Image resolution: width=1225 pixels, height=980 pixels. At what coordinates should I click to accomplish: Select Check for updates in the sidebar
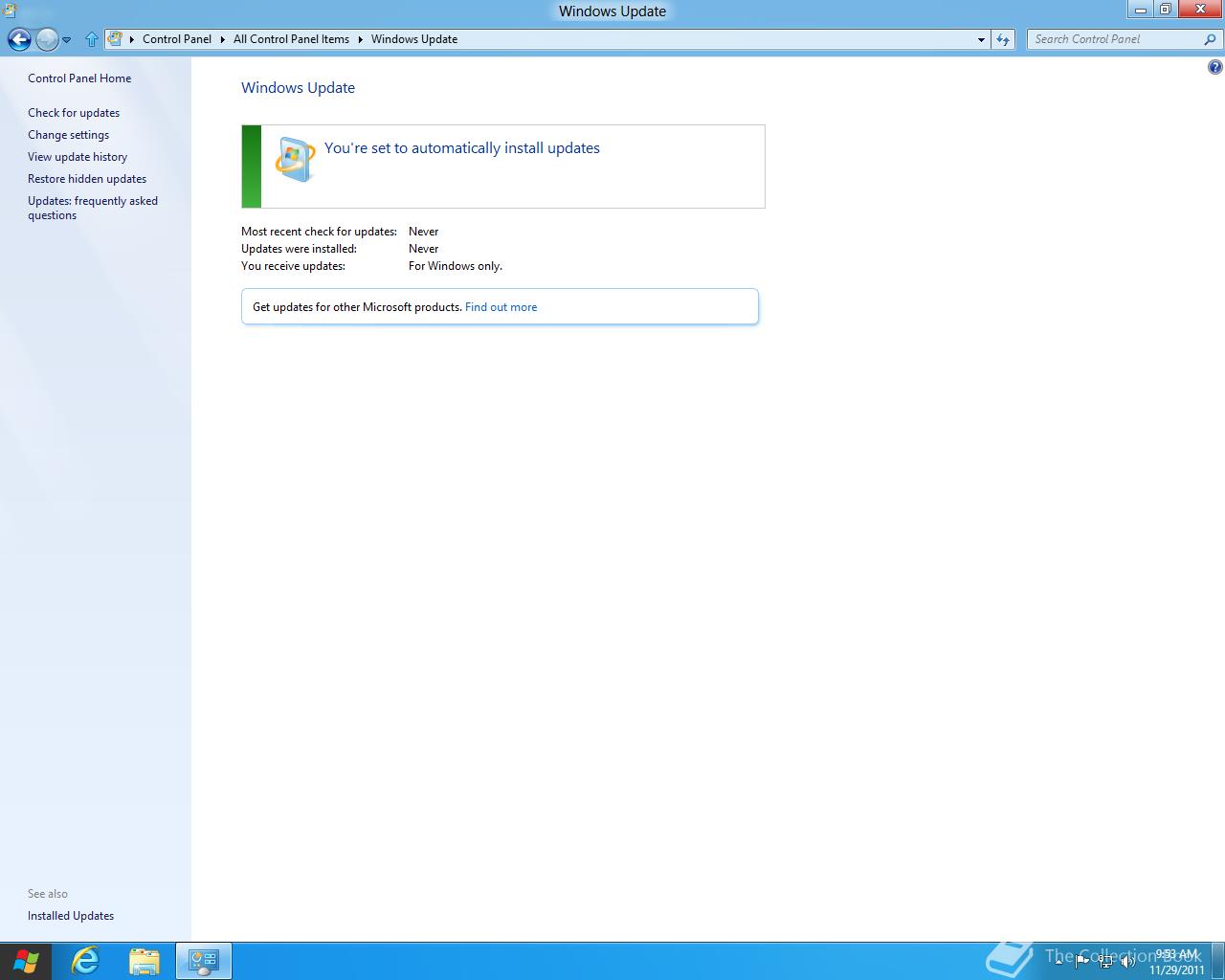click(x=74, y=112)
